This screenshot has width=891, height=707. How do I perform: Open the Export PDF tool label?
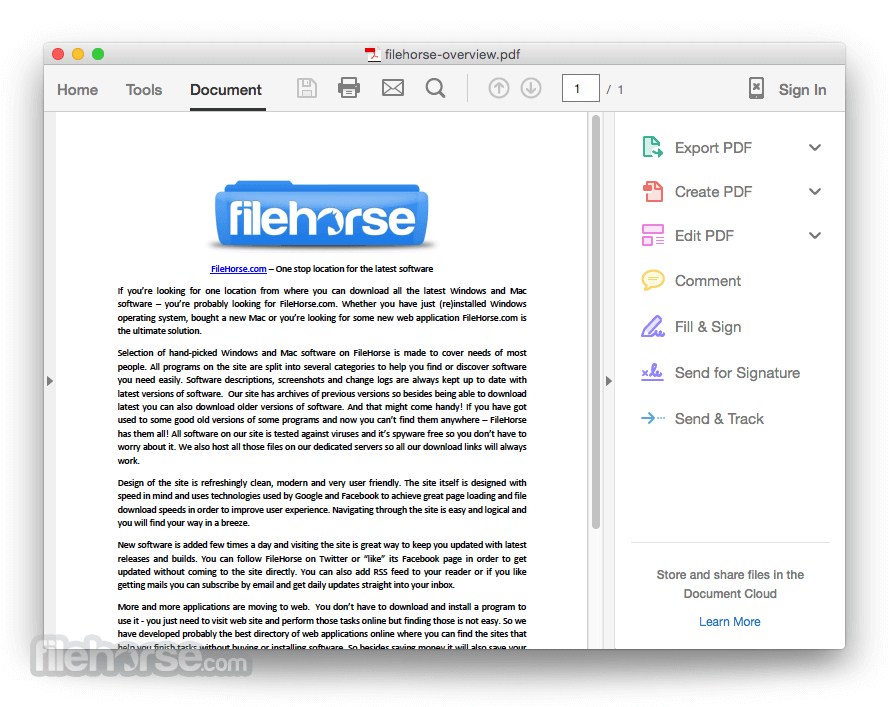[x=713, y=148]
